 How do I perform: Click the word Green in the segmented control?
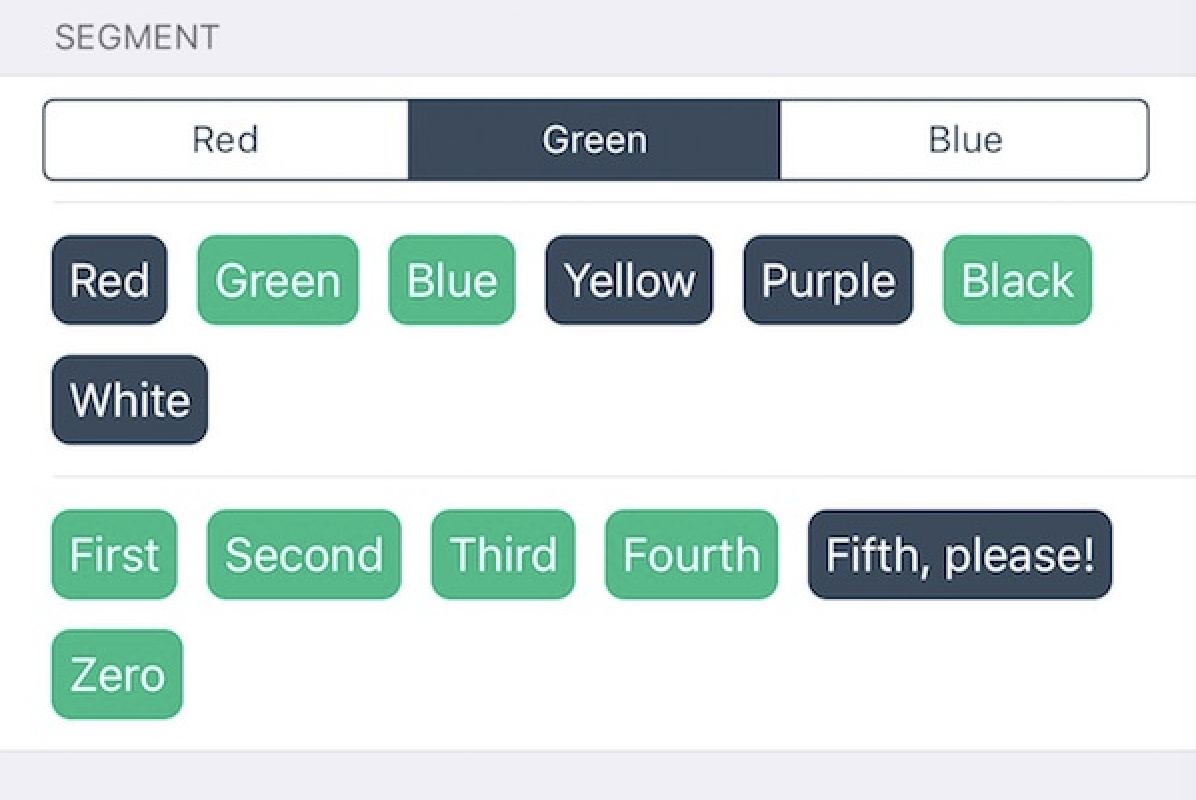[594, 140]
